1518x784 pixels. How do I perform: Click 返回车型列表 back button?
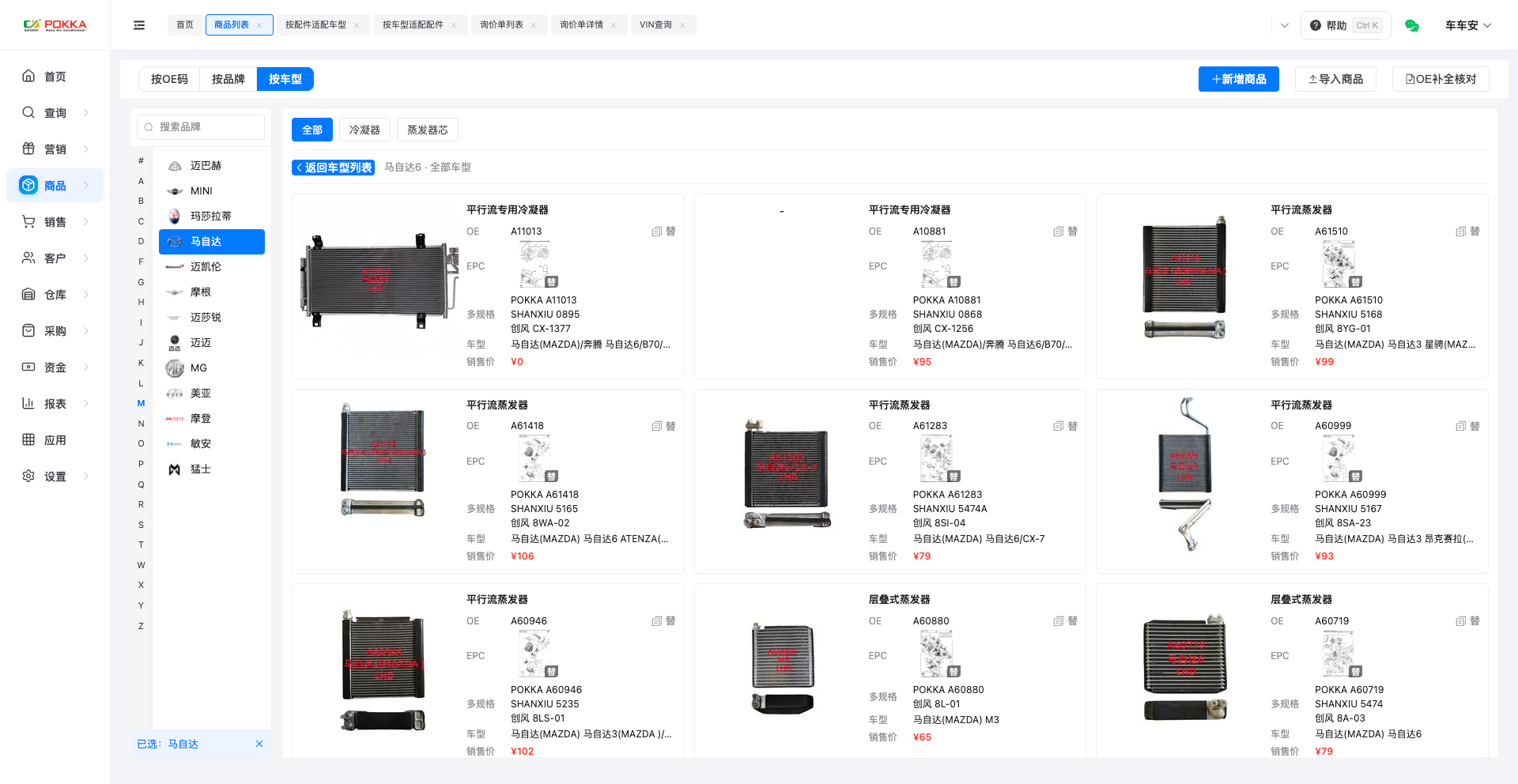pyautogui.click(x=333, y=168)
